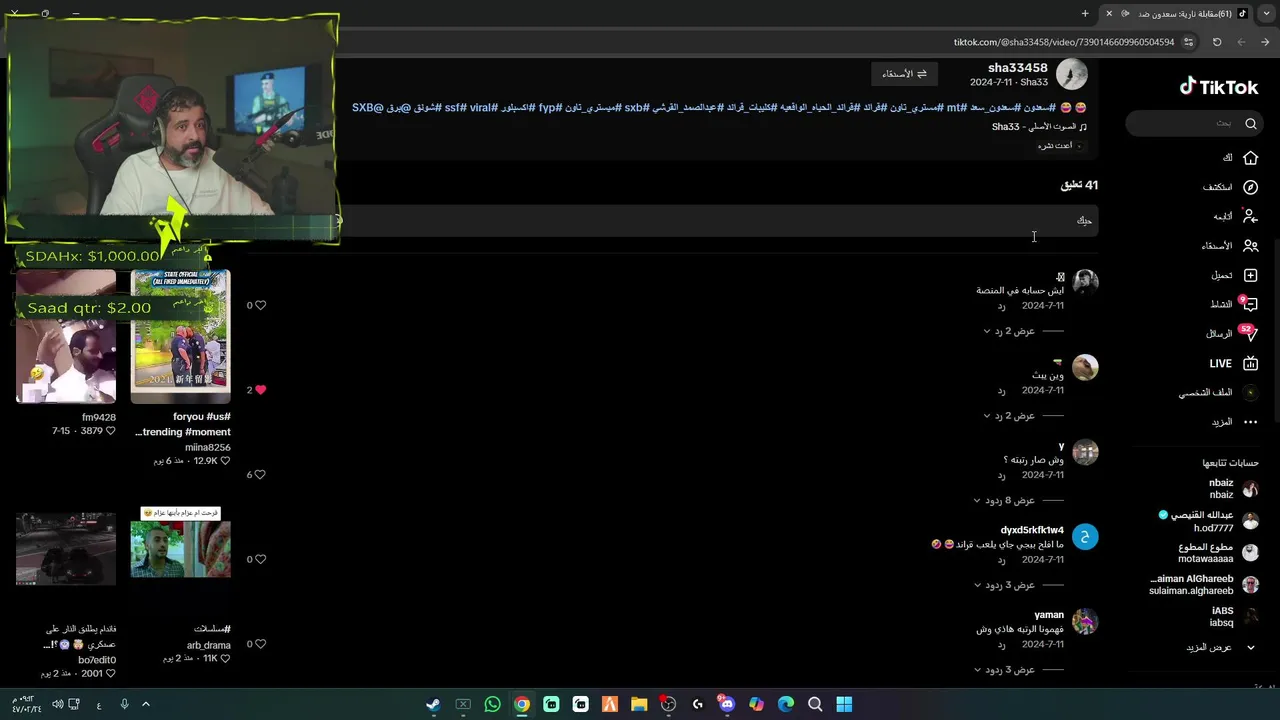
Task: Like the comment by dyxd5rkfk1w4
Action: coord(260,559)
